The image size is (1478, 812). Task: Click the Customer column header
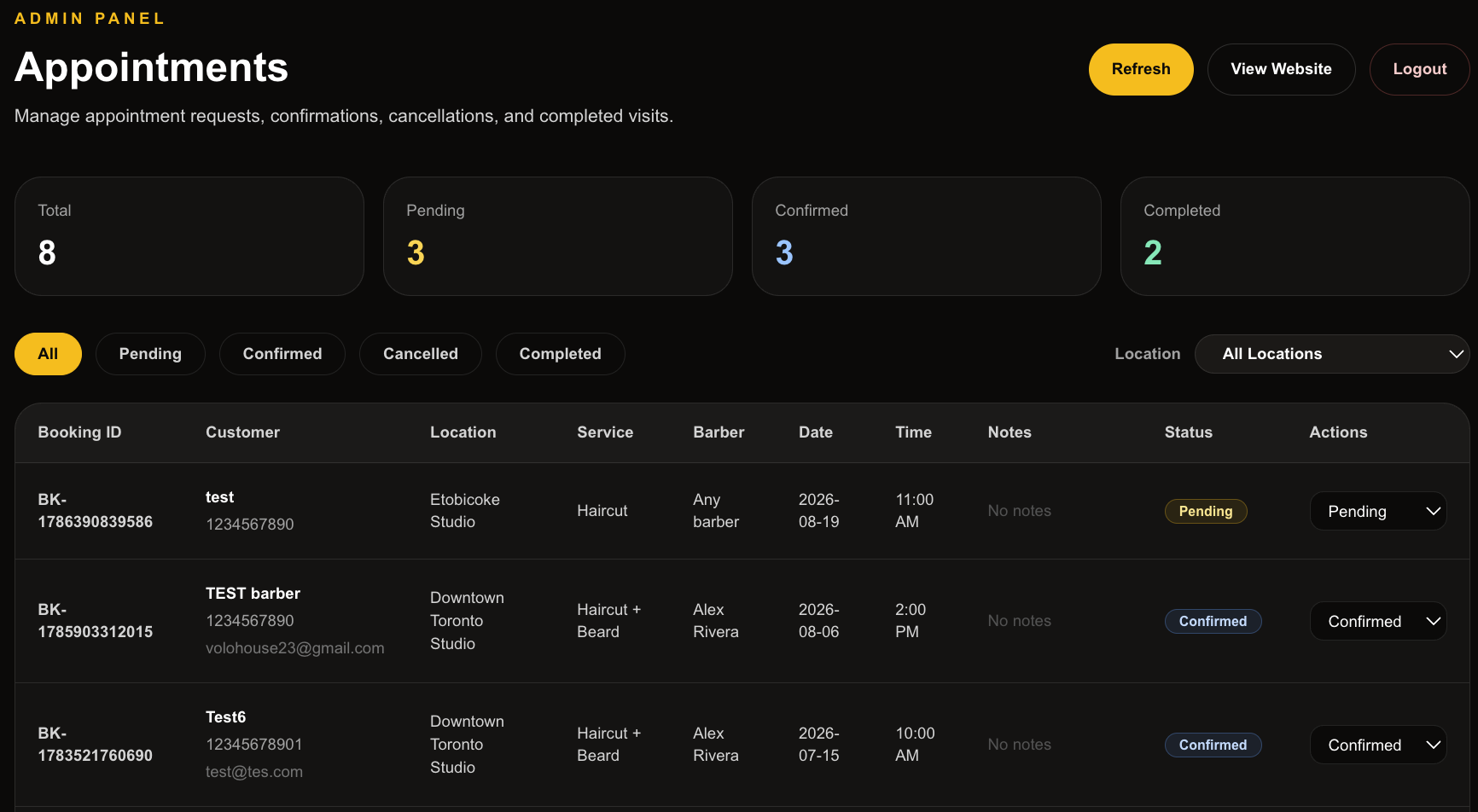click(242, 432)
